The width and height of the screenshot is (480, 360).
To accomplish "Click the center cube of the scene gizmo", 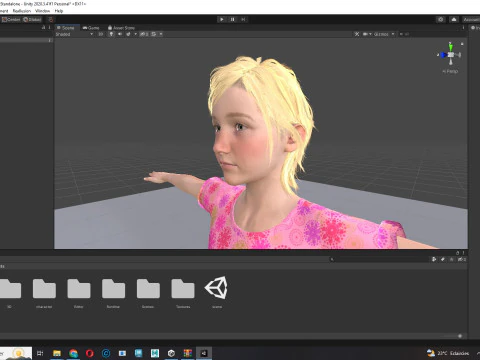I will pos(451,55).
